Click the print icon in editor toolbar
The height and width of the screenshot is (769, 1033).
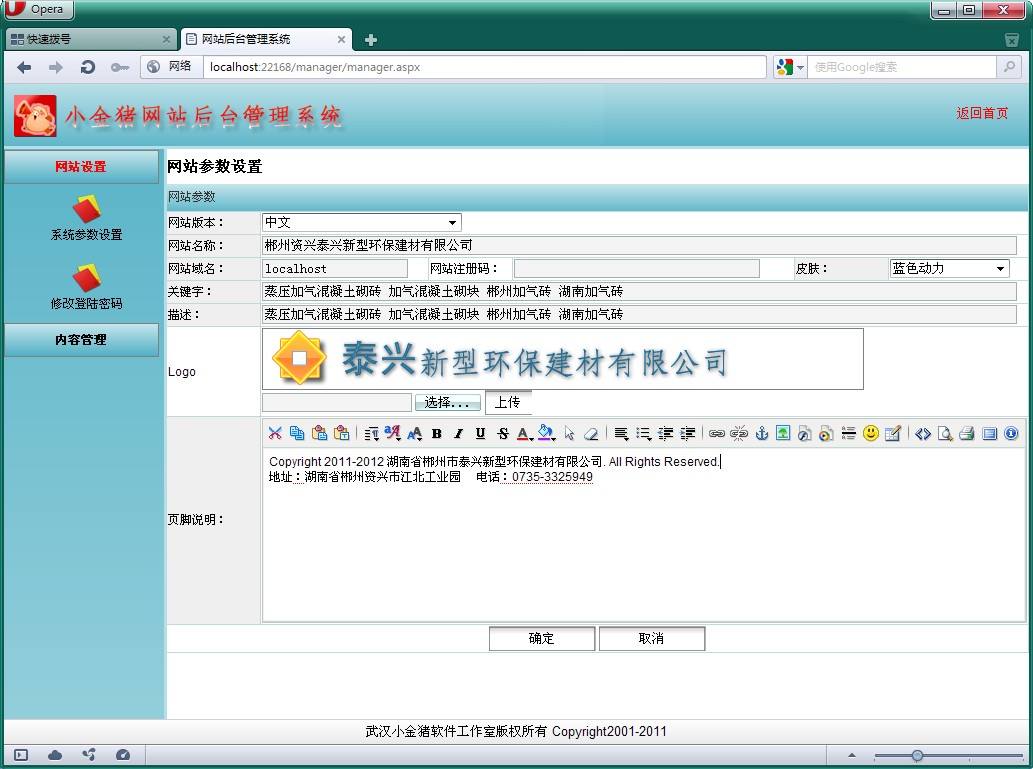(x=966, y=433)
